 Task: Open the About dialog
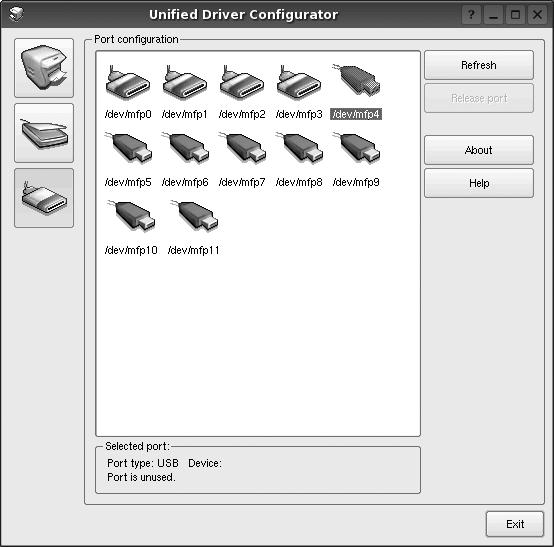pos(479,150)
